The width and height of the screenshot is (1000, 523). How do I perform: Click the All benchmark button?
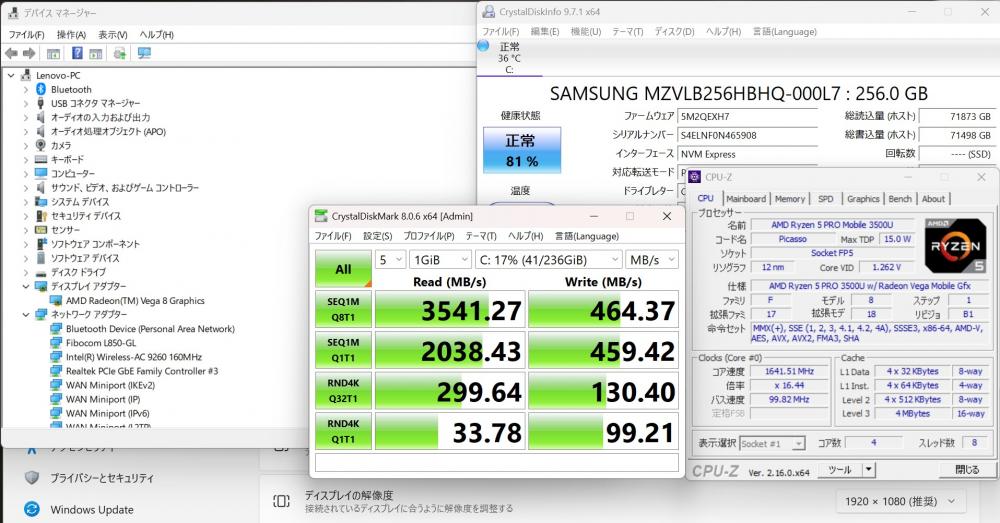pyautogui.click(x=343, y=269)
